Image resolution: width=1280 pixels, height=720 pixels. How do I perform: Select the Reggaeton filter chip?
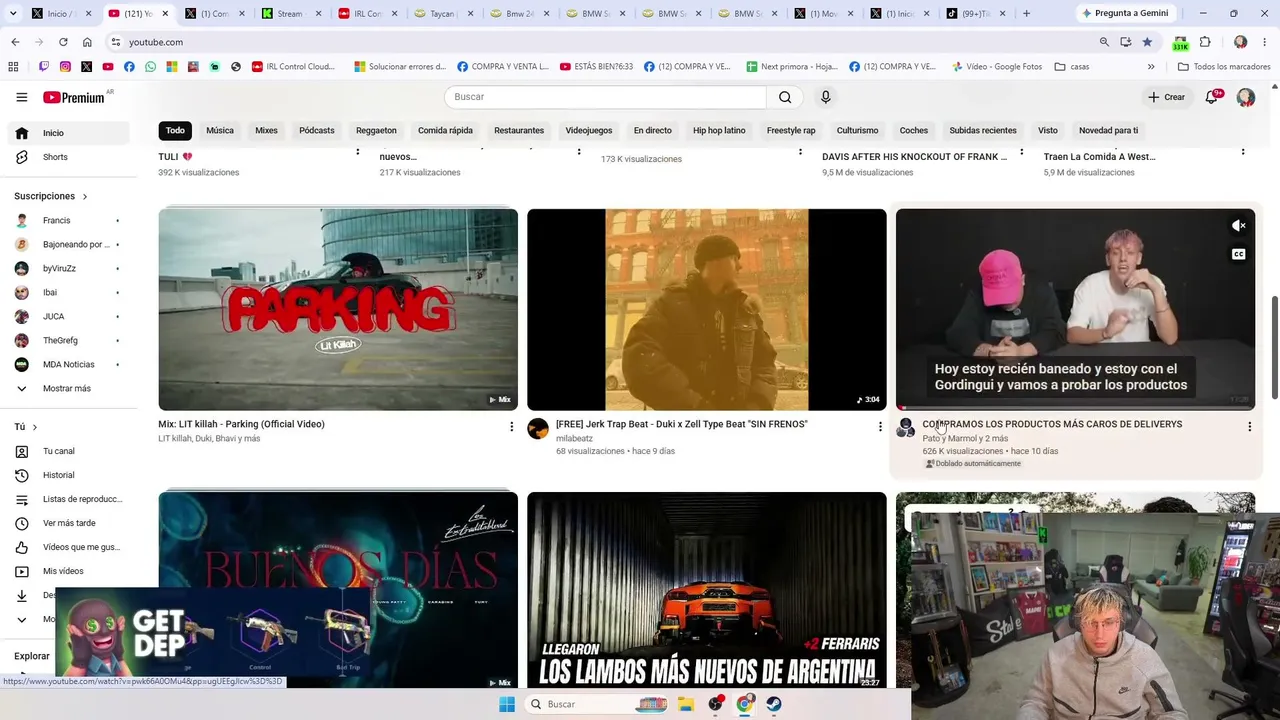376,130
